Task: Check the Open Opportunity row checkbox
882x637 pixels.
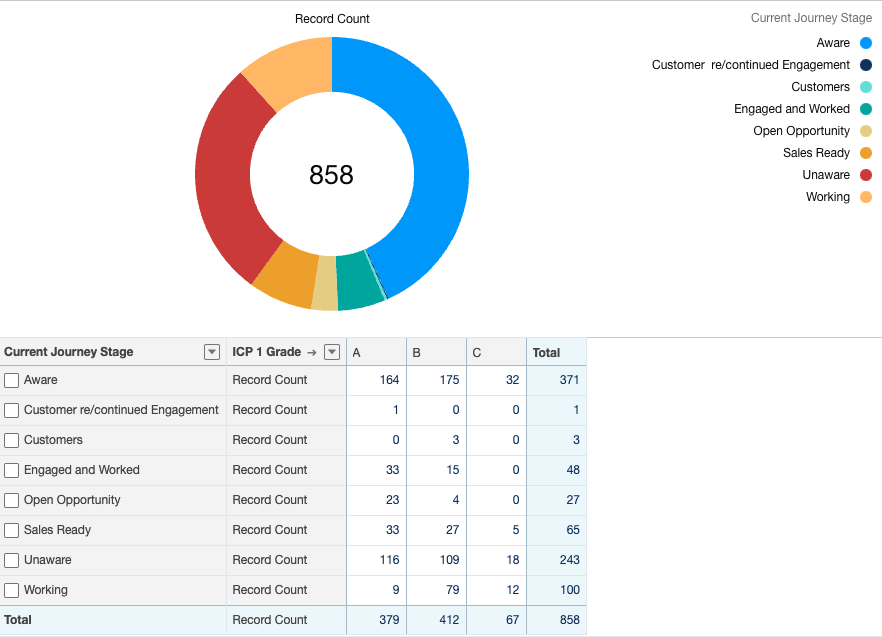Action: tap(12, 500)
